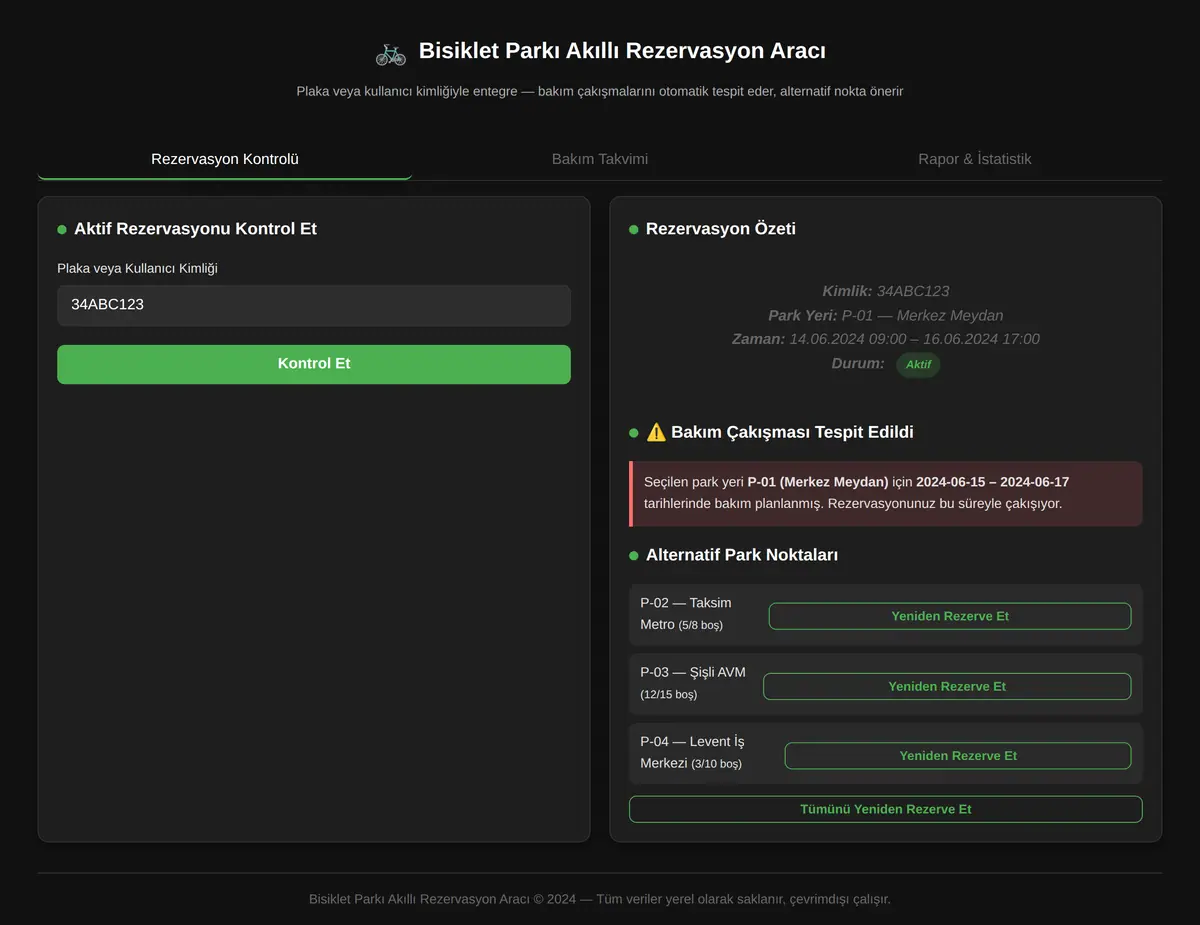Viewport: 1200px width, 925px height.
Task: Click the Aktif status badge
Action: point(918,365)
